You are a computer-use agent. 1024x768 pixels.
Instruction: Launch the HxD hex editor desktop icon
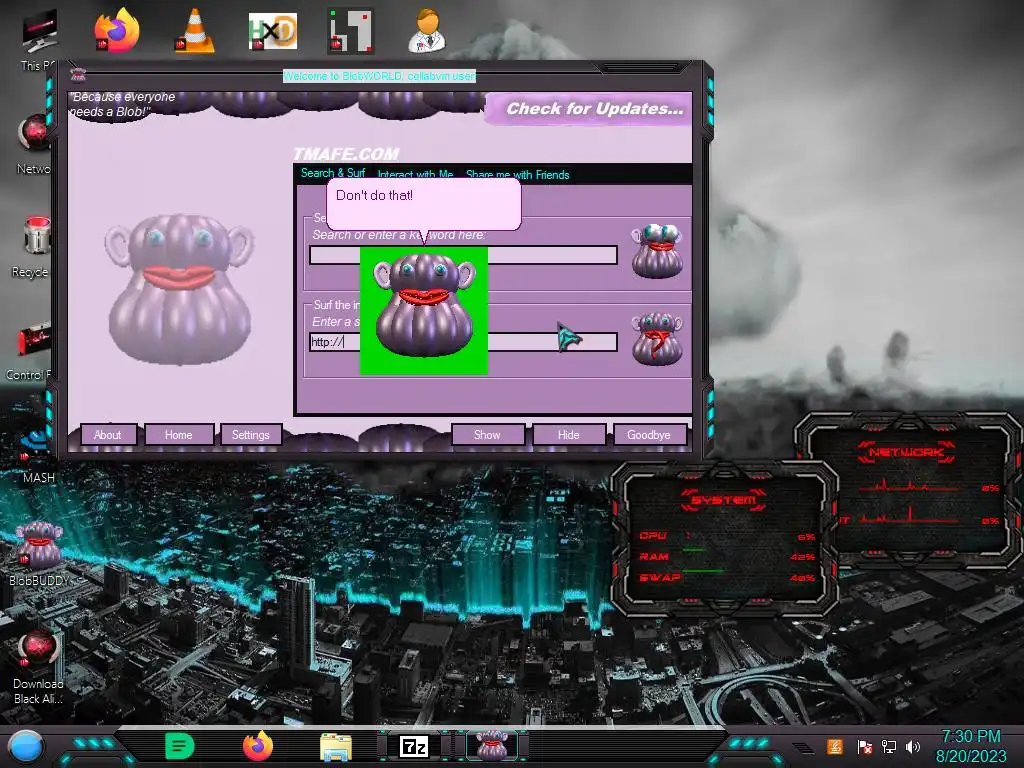272,31
